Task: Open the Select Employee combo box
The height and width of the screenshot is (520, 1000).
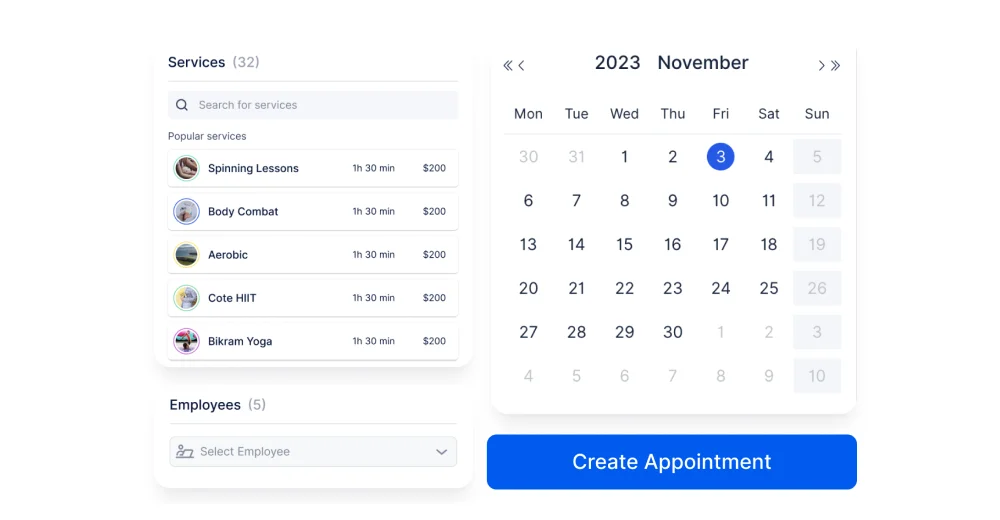Action: [313, 452]
